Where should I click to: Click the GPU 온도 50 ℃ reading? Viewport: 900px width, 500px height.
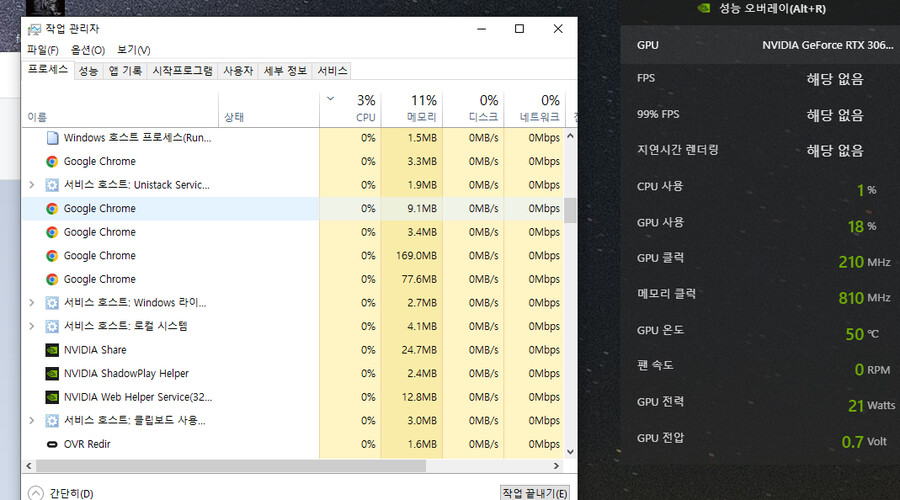tap(862, 334)
